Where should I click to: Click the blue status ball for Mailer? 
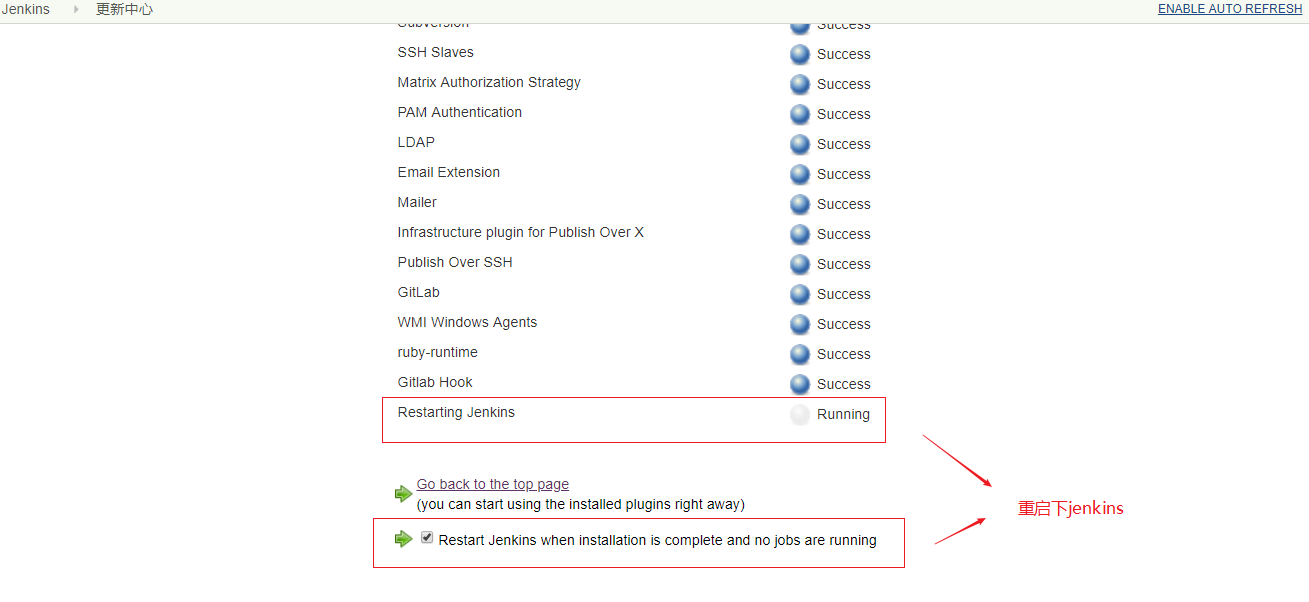[800, 204]
